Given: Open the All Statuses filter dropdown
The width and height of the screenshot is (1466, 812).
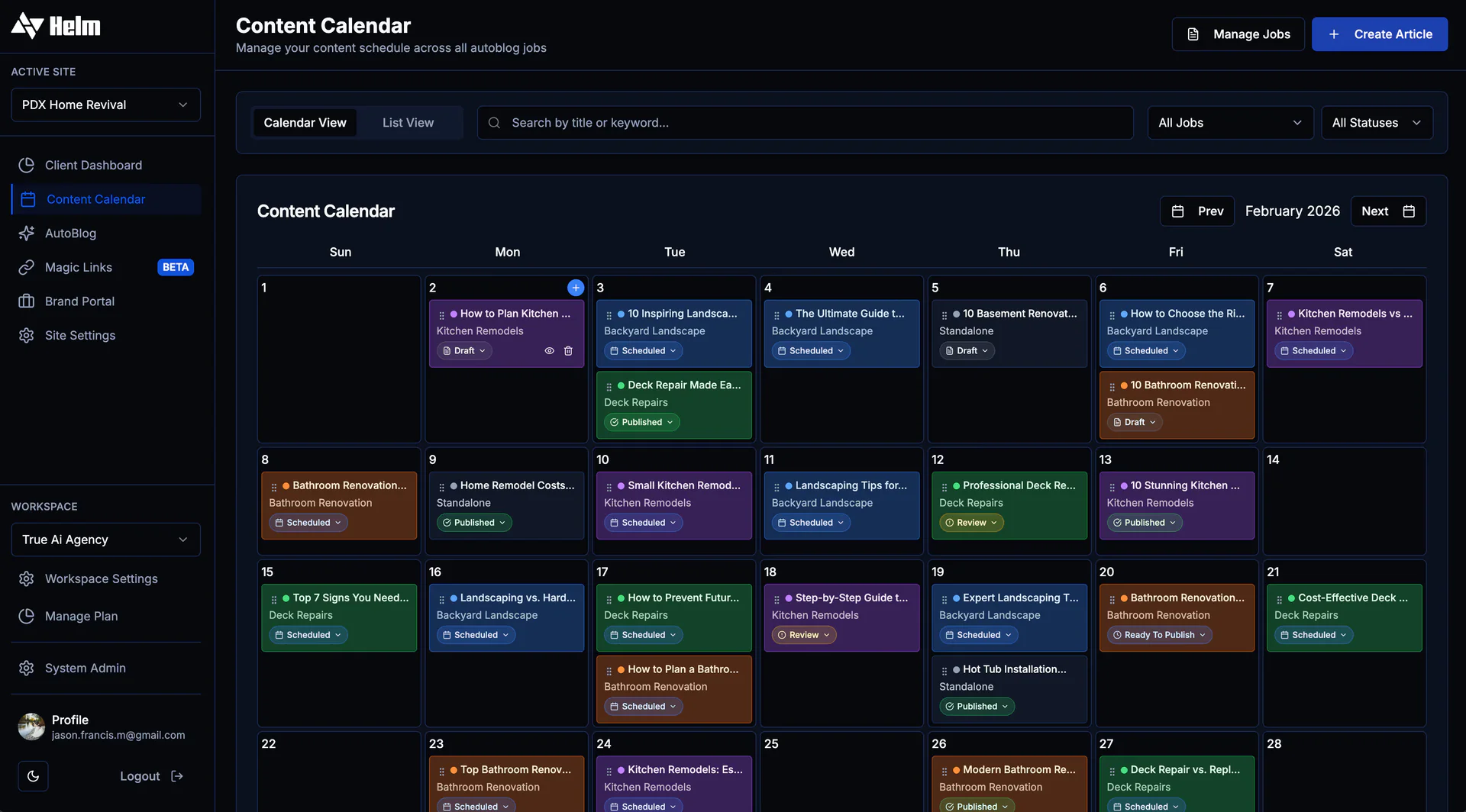Looking at the screenshot, I should [1377, 122].
